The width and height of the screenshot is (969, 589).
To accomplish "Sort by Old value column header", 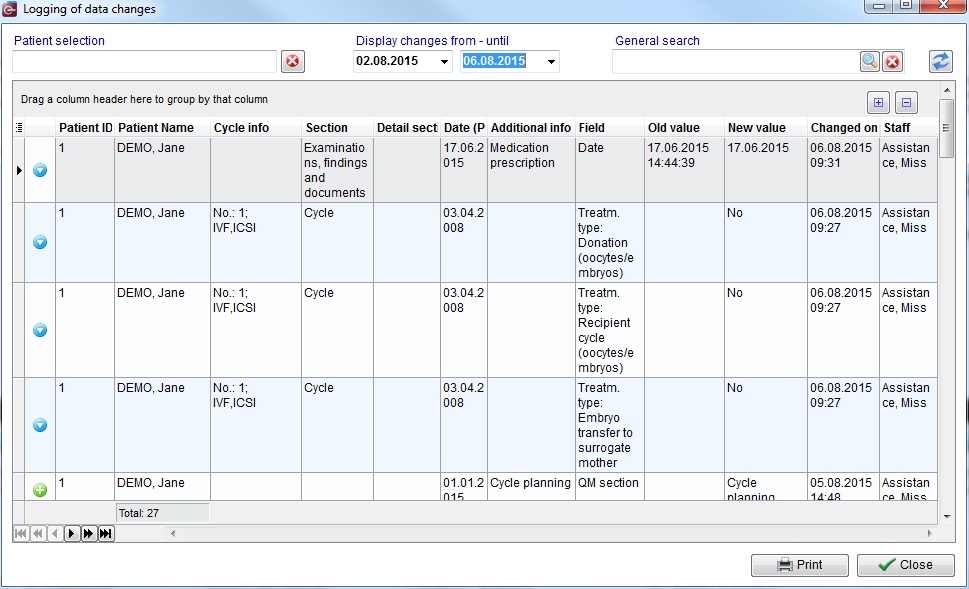I will (x=684, y=128).
